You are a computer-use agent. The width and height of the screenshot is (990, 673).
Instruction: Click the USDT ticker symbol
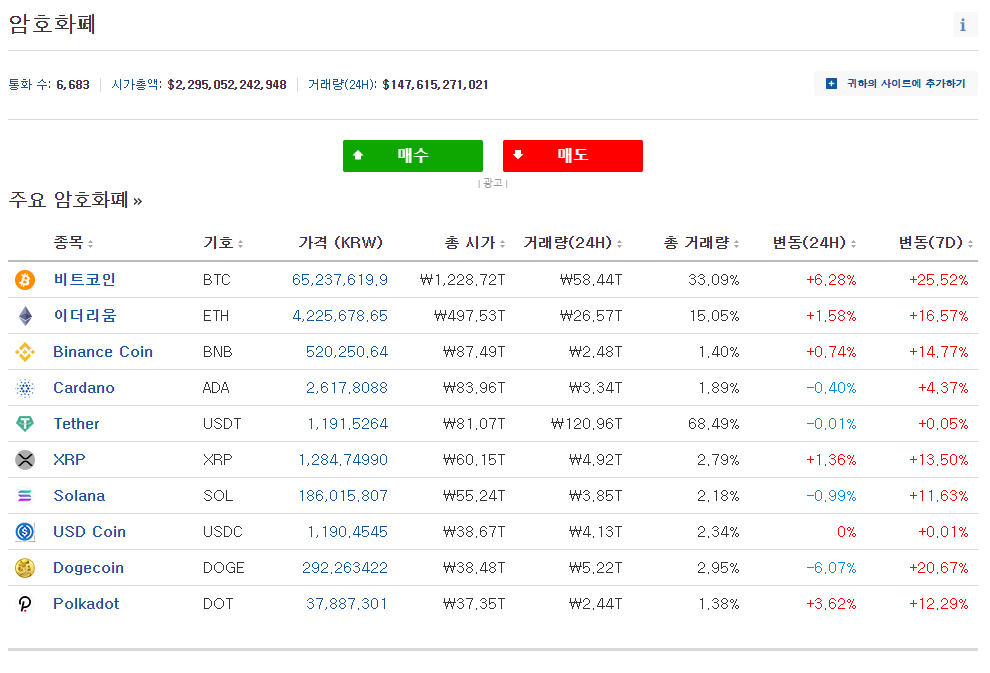pyautogui.click(x=222, y=424)
